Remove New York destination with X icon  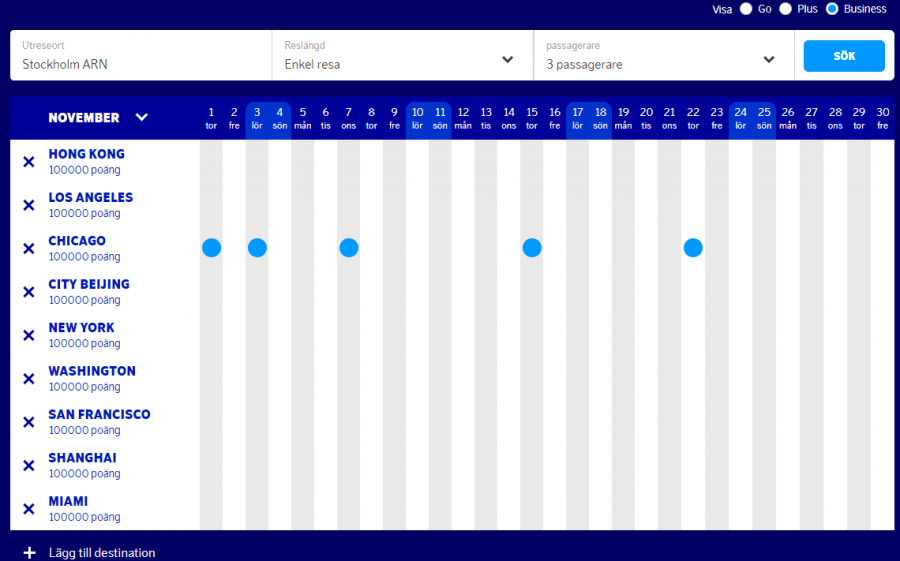(x=29, y=335)
